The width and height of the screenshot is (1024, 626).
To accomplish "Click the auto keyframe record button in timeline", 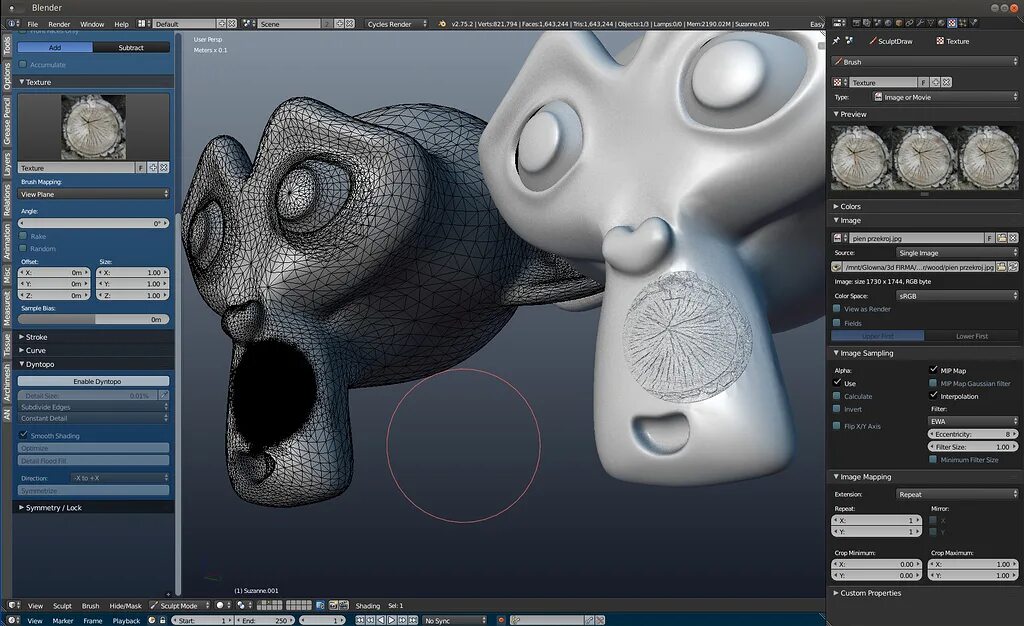I will [501, 620].
